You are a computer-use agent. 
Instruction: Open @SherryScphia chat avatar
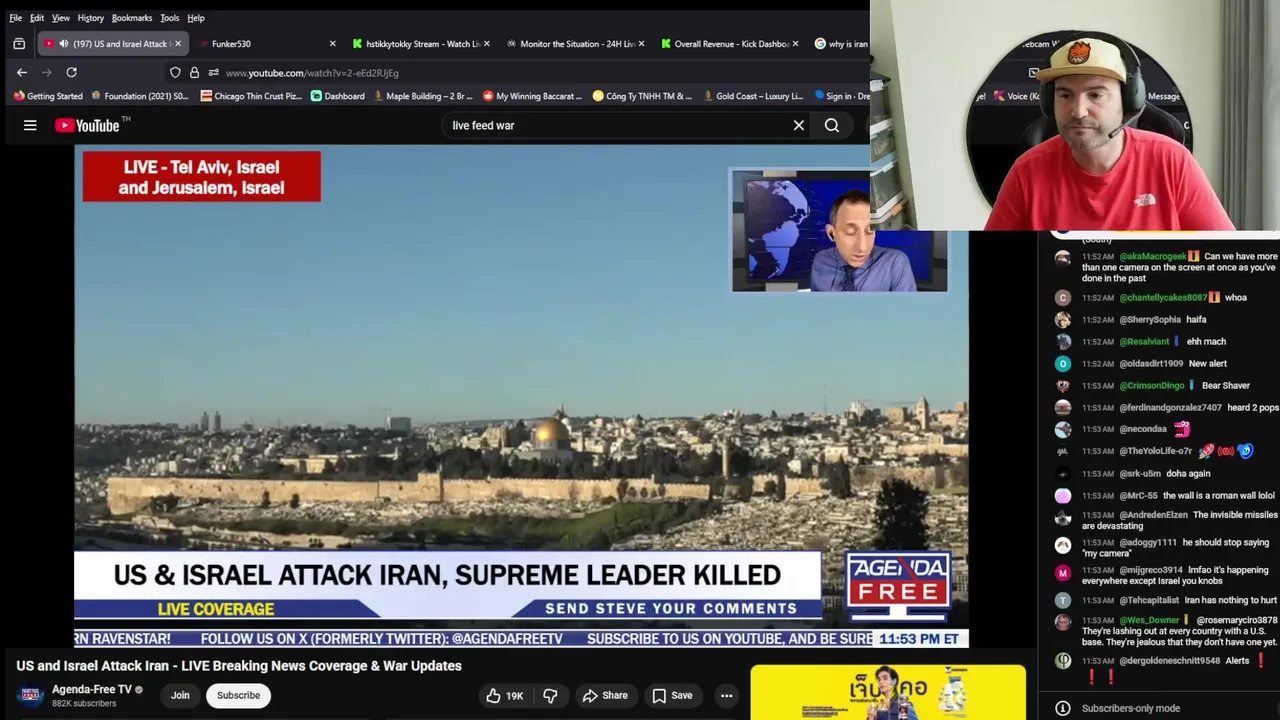click(1062, 319)
